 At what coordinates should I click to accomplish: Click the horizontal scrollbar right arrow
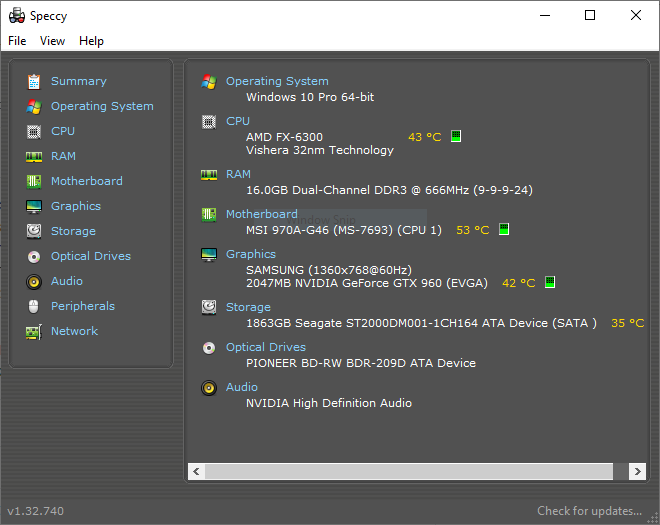pos(638,472)
